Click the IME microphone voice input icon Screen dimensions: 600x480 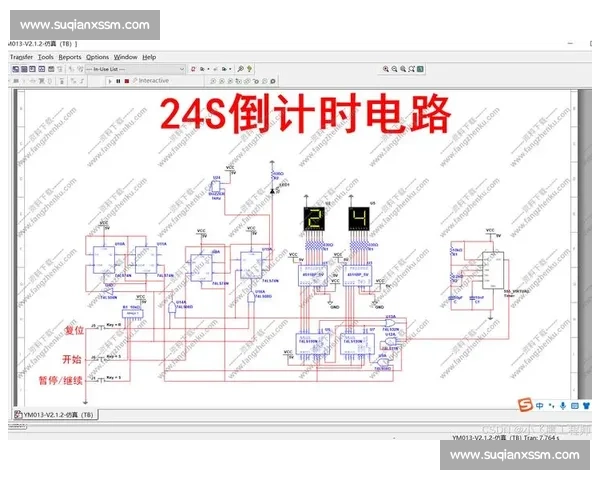[x=563, y=406]
